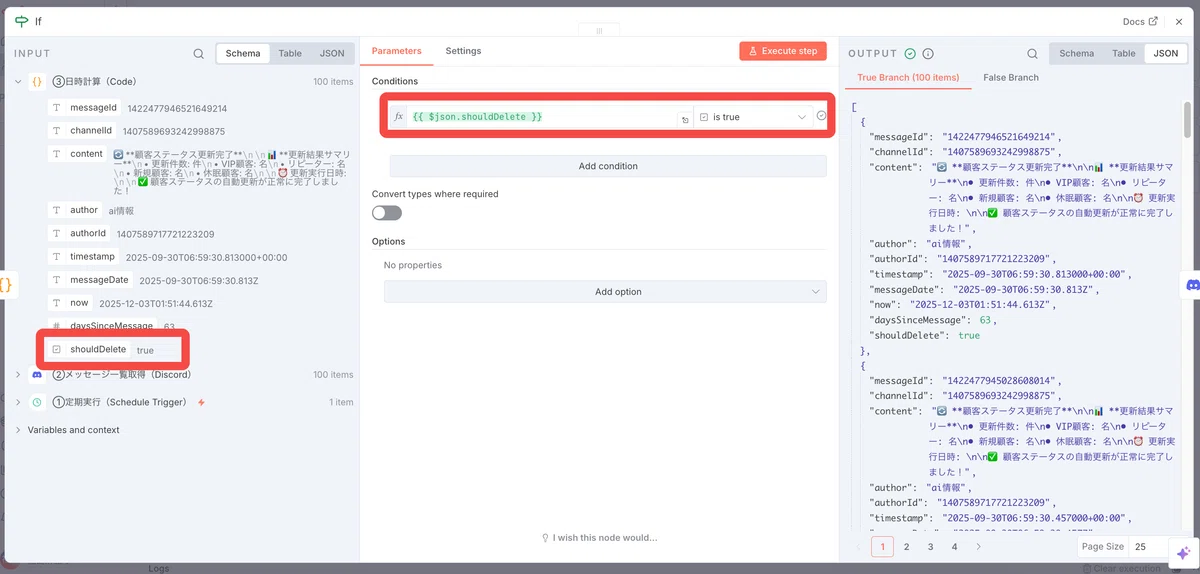Click the condition options circle icon
1200x574 pixels.
coord(821,116)
